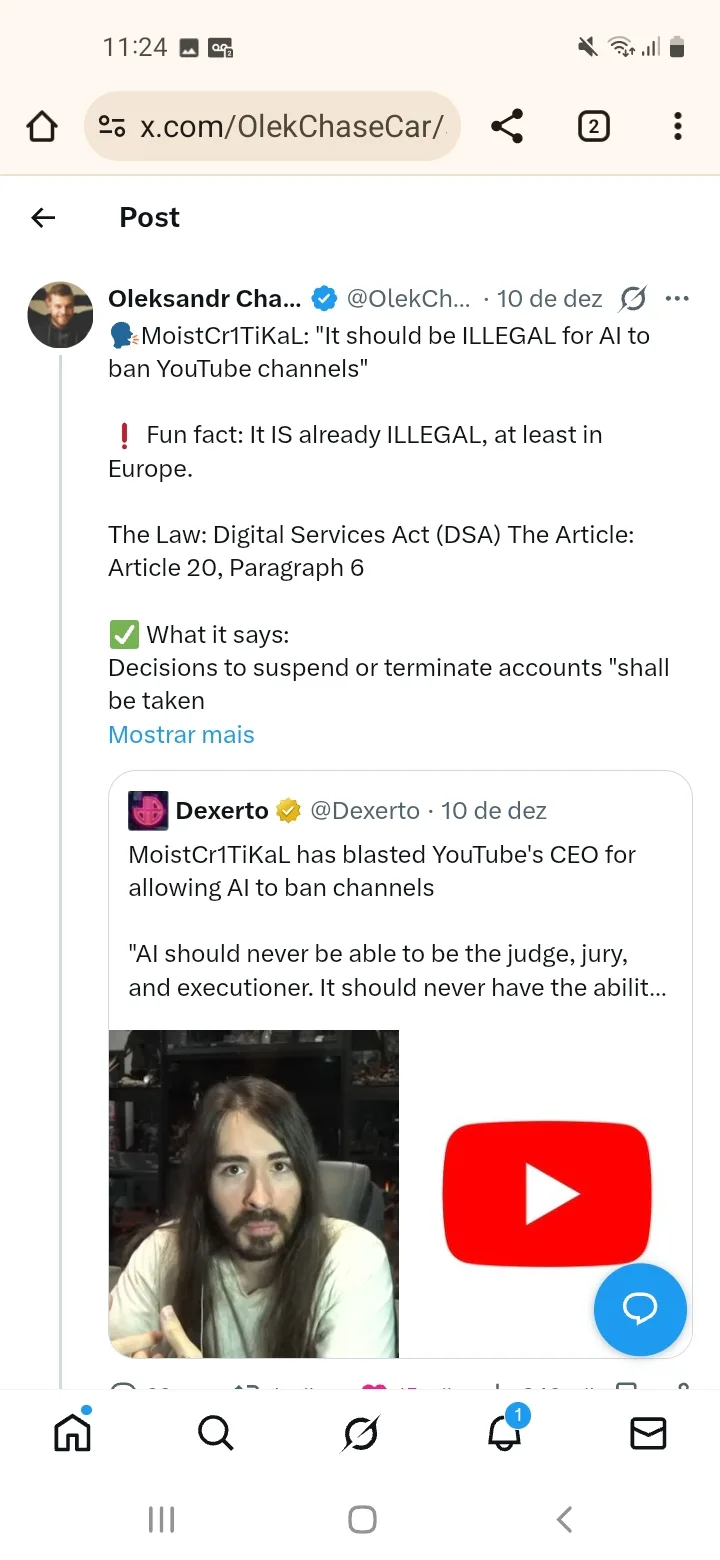The image size is (720, 1560).
Task: Open the quoted MoistCr1TiKaL image
Action: (x=254, y=1193)
